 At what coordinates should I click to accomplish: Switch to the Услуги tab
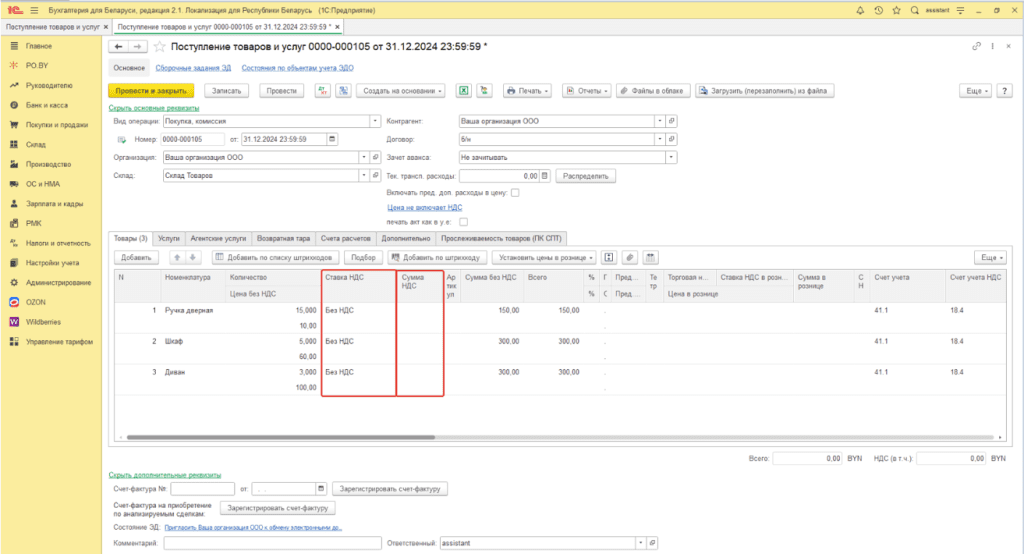pos(169,239)
